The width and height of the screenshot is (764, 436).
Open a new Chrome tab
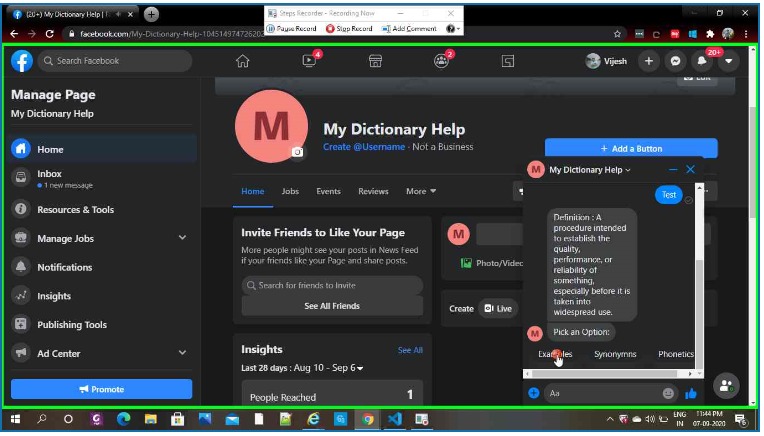tap(152, 14)
